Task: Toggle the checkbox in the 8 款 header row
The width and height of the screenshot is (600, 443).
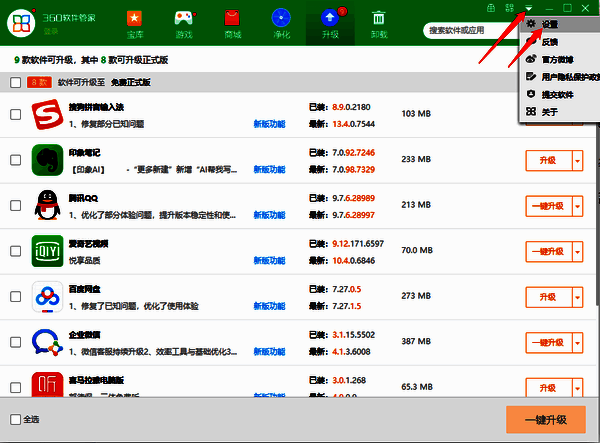Action: click(x=16, y=82)
